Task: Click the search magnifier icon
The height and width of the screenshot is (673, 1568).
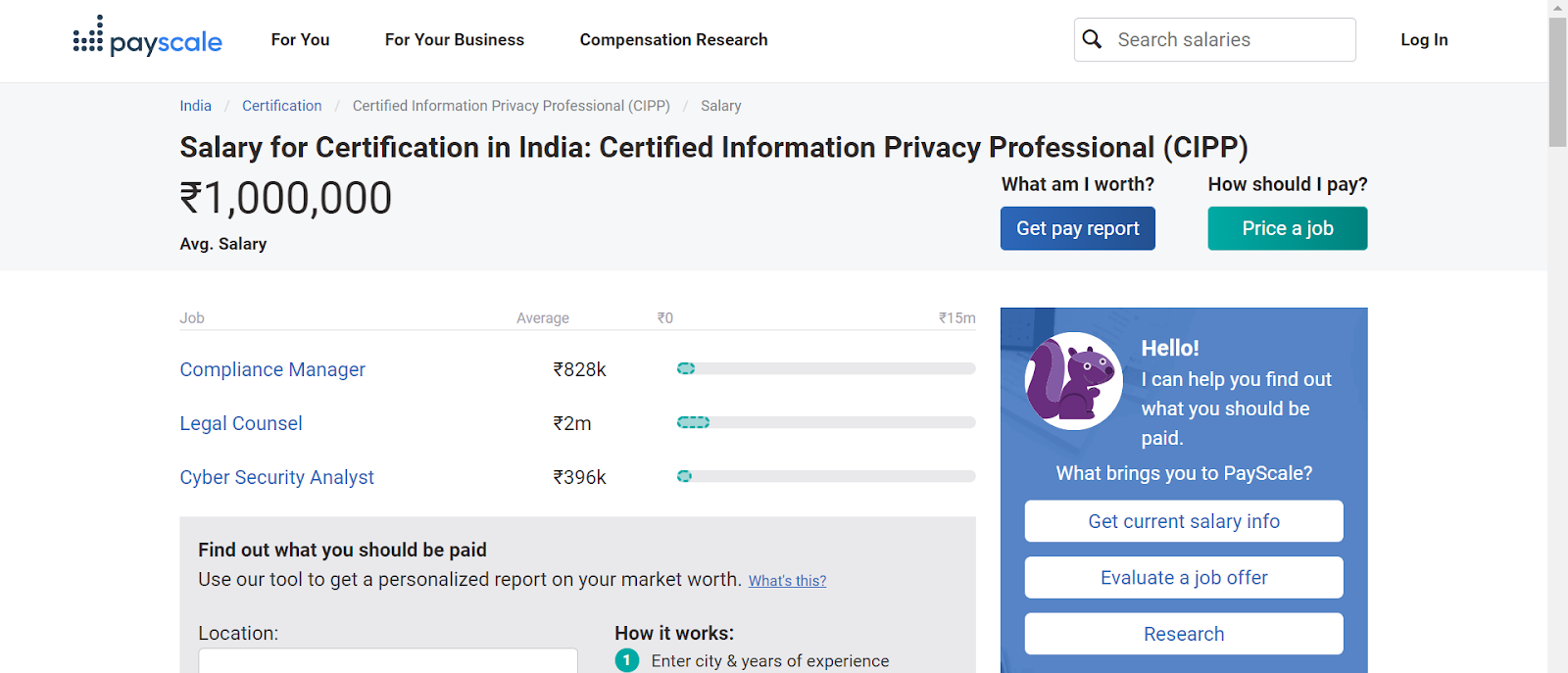Action: (x=1092, y=39)
